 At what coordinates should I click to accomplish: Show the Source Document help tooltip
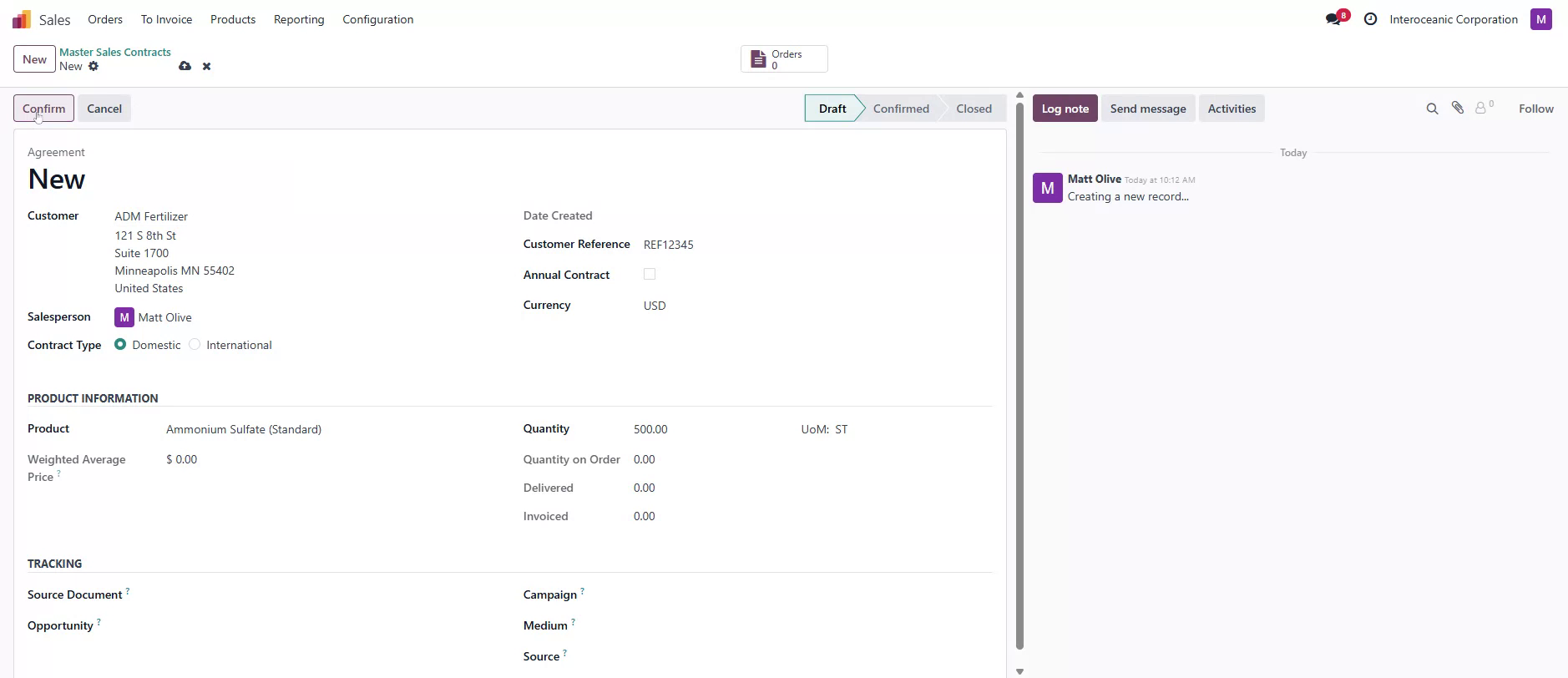[x=128, y=591]
